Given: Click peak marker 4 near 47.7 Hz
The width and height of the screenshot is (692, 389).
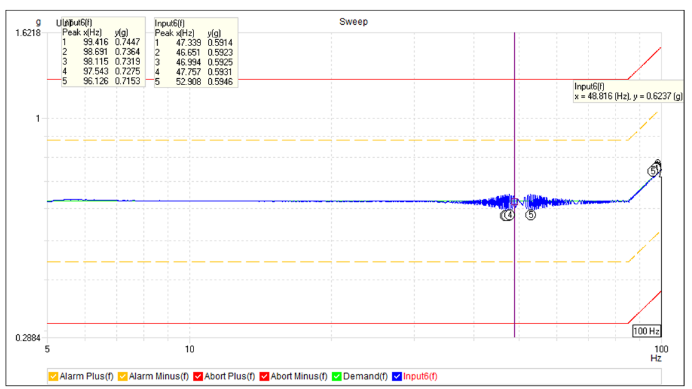Looking at the screenshot, I should pos(510,215).
